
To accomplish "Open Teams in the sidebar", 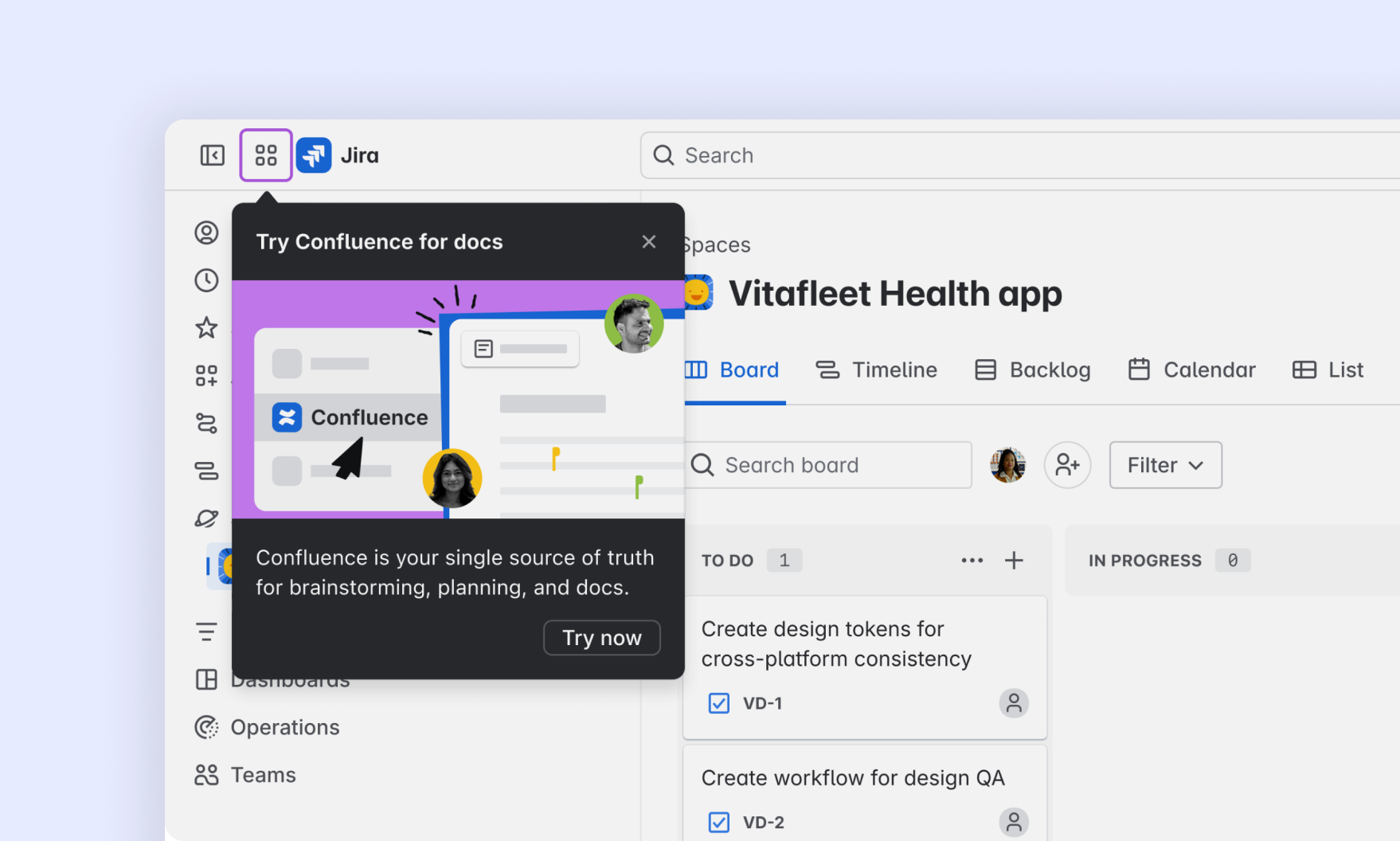I will (x=263, y=775).
